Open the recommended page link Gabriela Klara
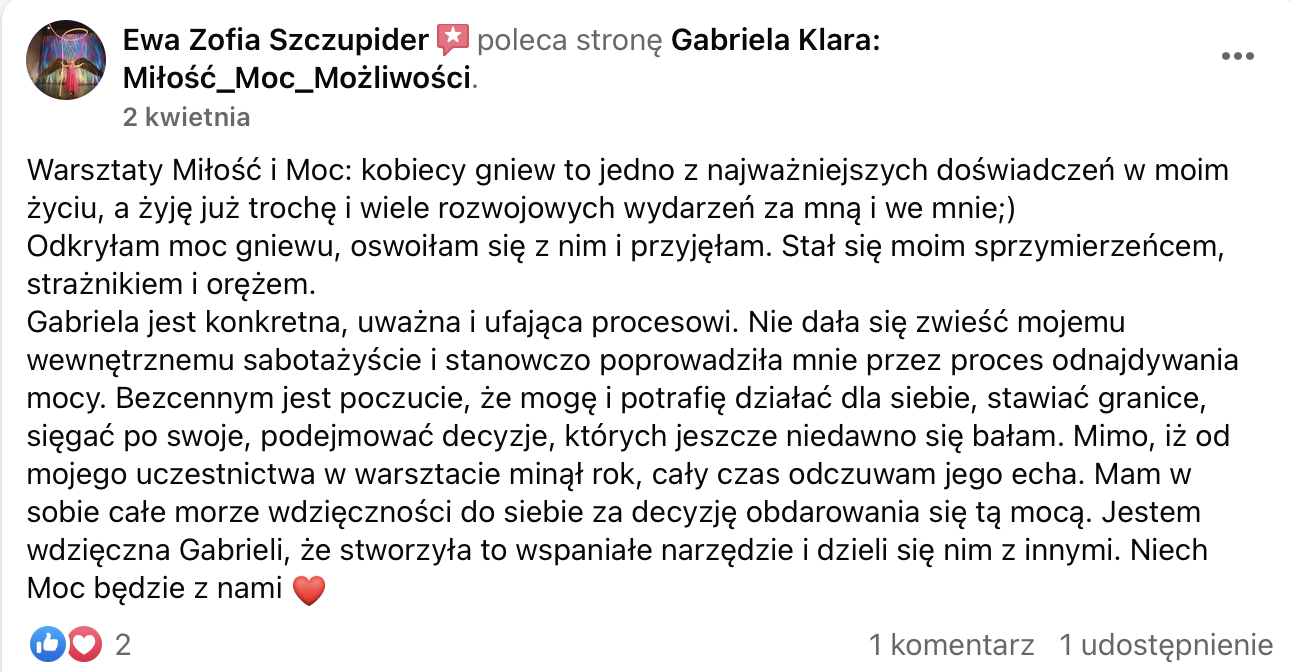 775,41
